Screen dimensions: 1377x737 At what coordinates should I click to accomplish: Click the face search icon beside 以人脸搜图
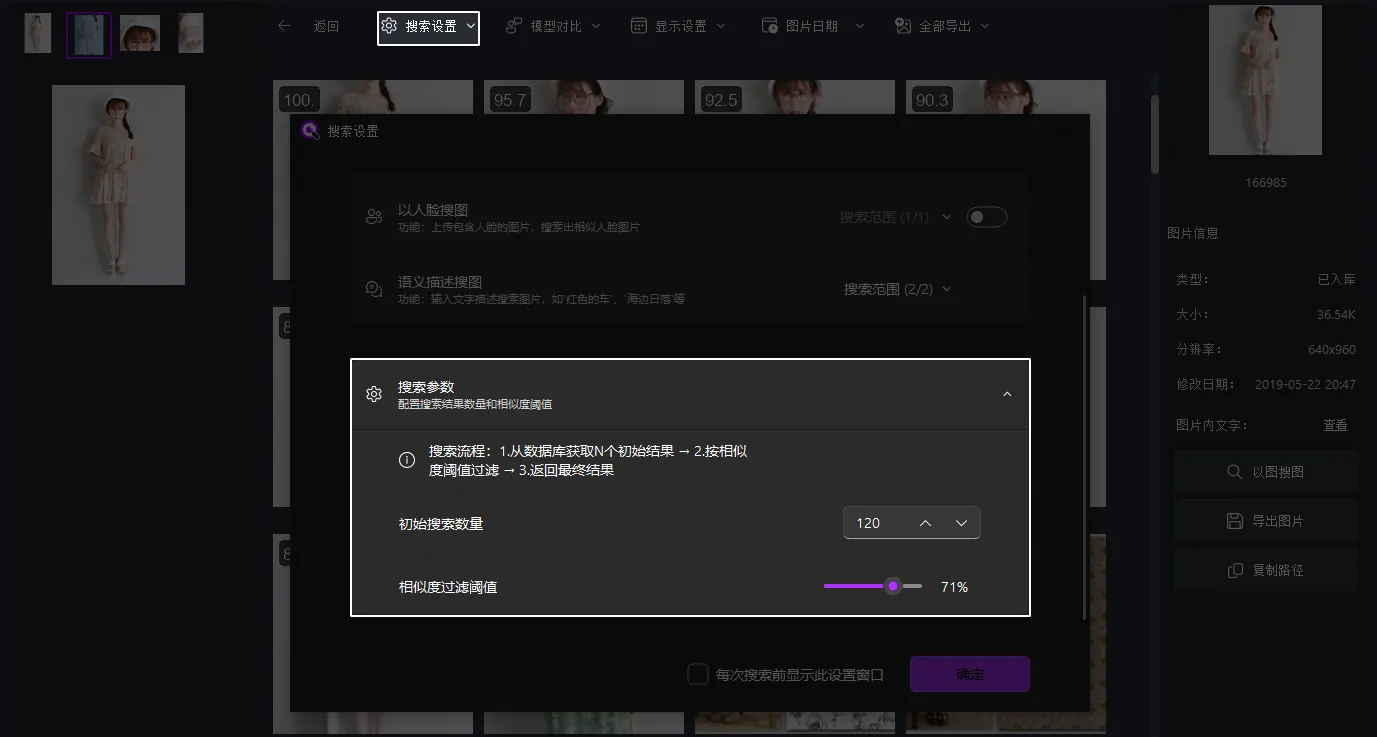tap(373, 215)
